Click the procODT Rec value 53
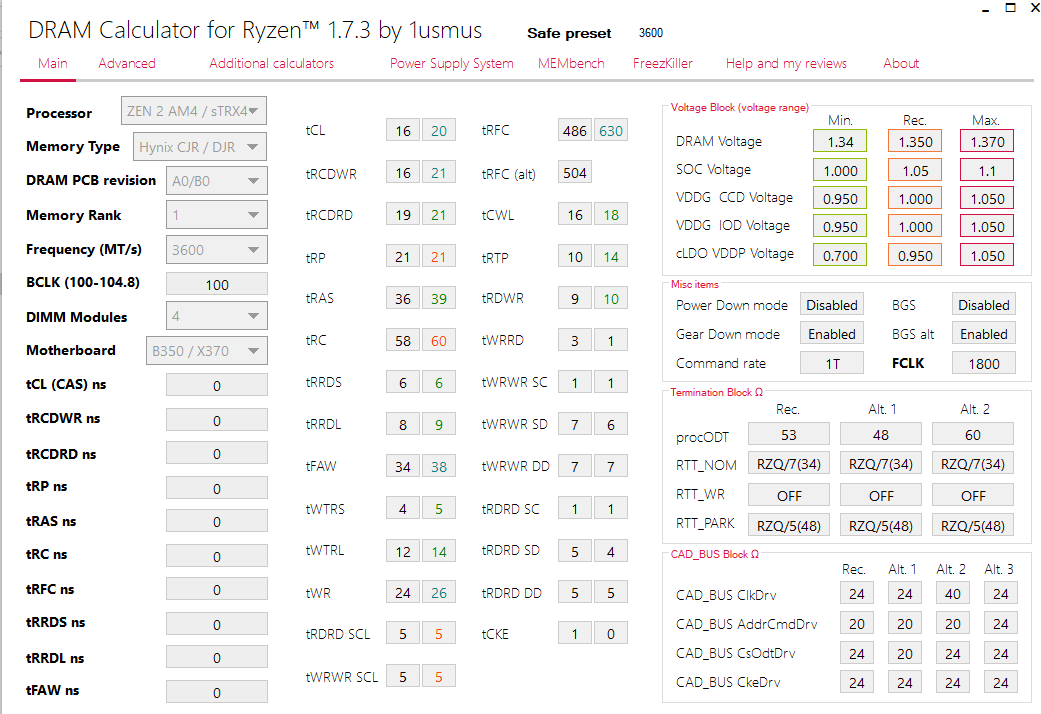Viewport: 1041px width, 714px height. tap(789, 434)
